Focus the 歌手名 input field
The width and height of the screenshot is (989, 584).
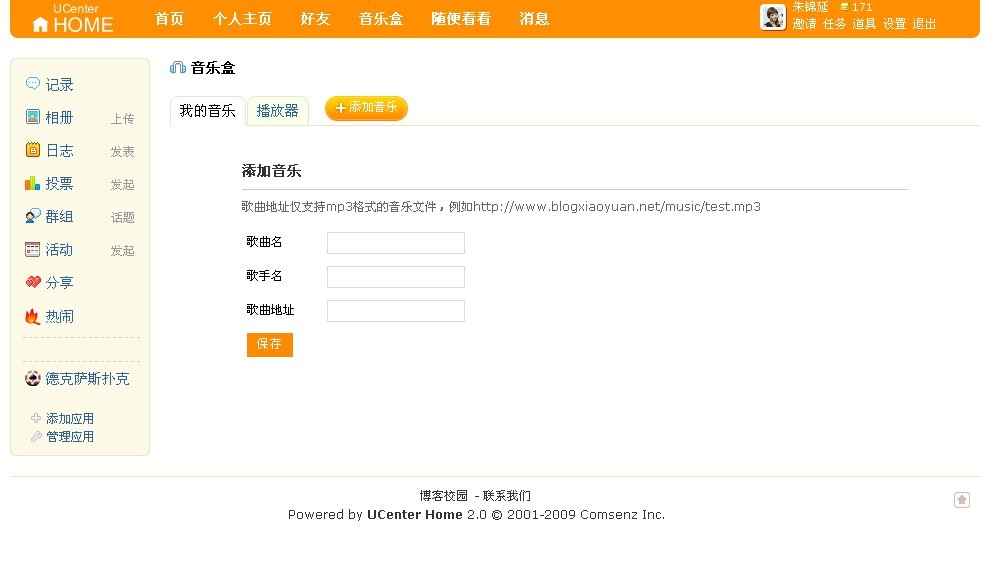click(396, 277)
